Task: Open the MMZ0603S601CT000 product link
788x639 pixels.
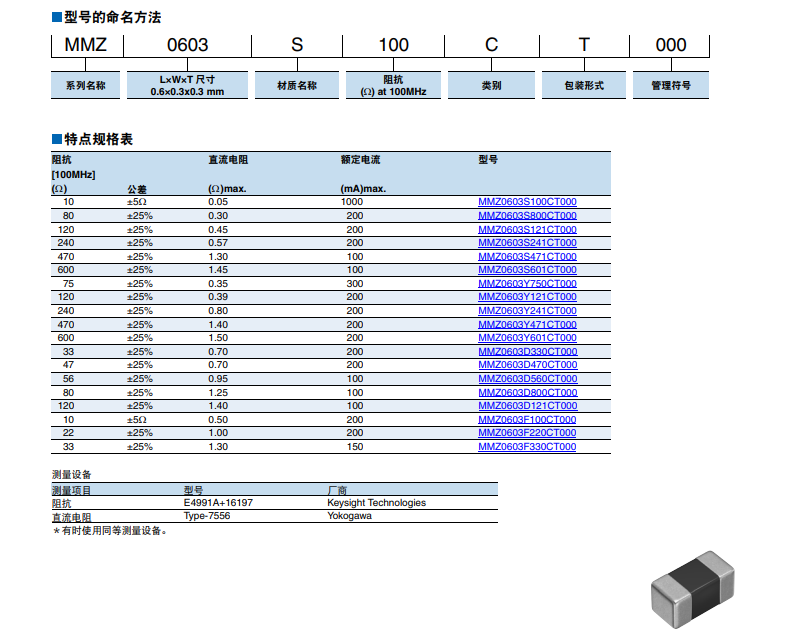Action: 527,270
